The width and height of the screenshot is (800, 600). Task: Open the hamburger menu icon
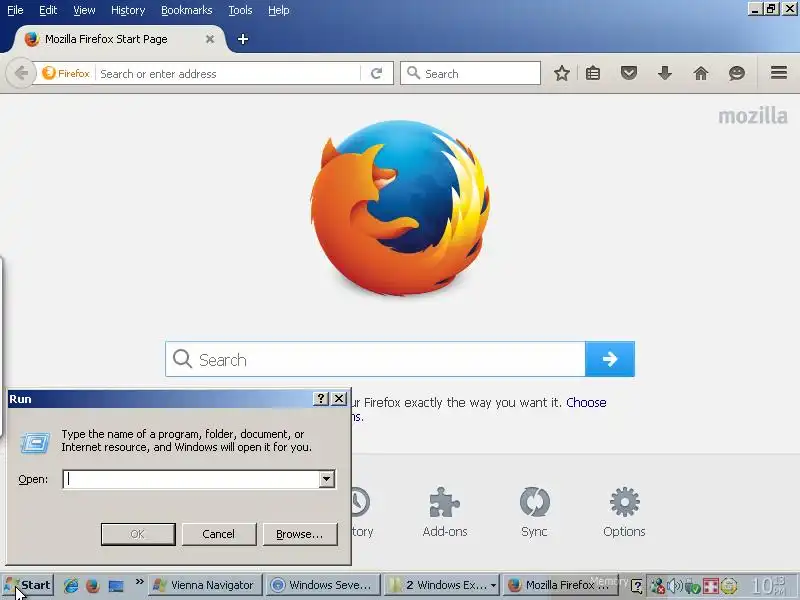coord(779,73)
